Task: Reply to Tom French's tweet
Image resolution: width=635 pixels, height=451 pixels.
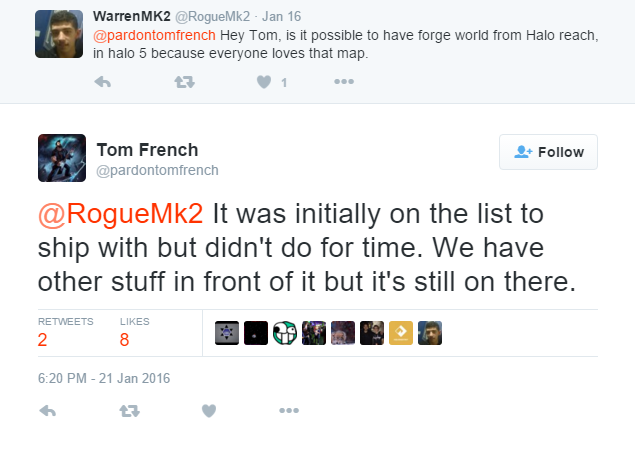Action: coord(46,411)
